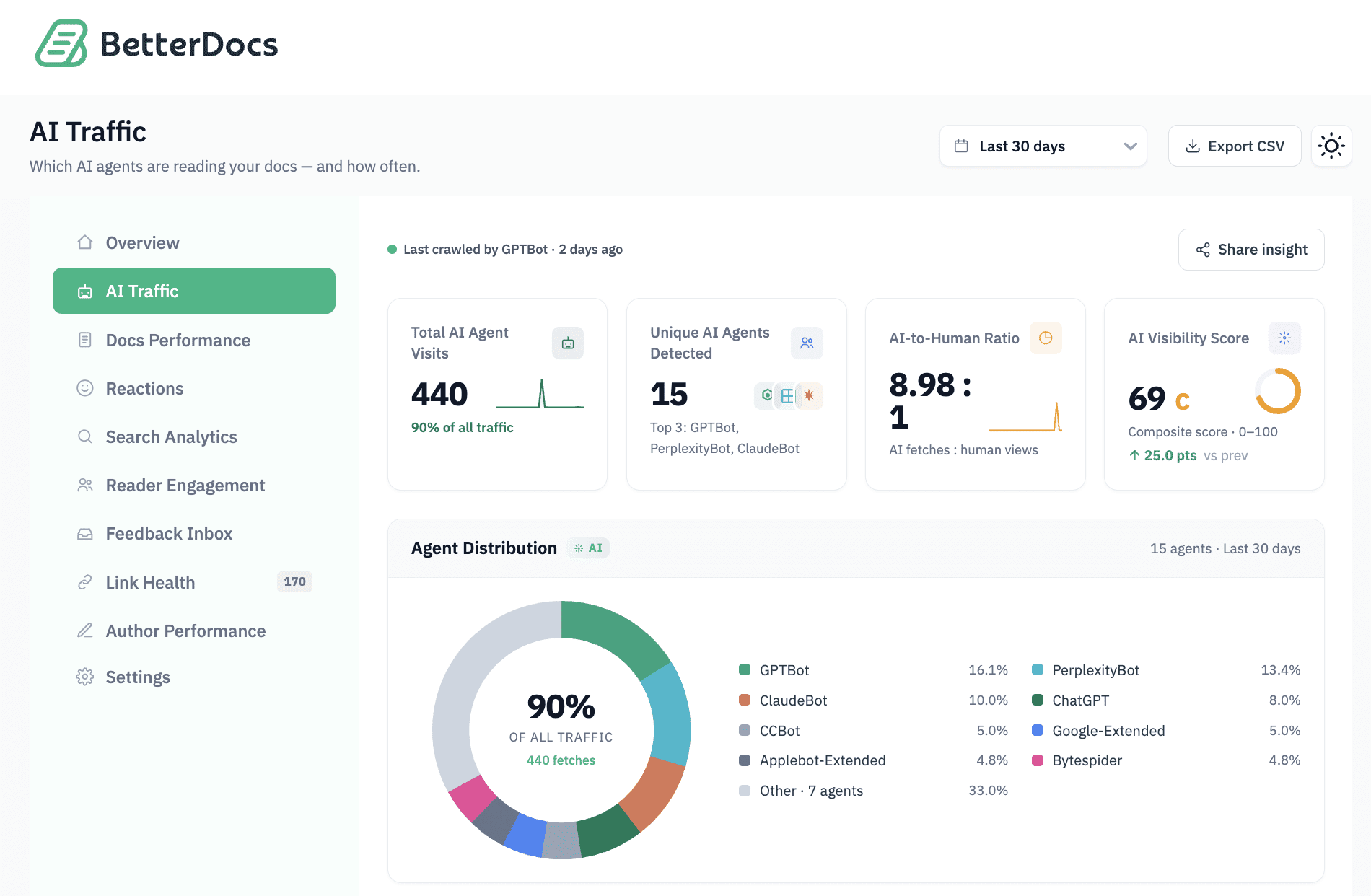Image resolution: width=1371 pixels, height=896 pixels.
Task: Click the '90% of all traffic' text
Action: coord(462,427)
